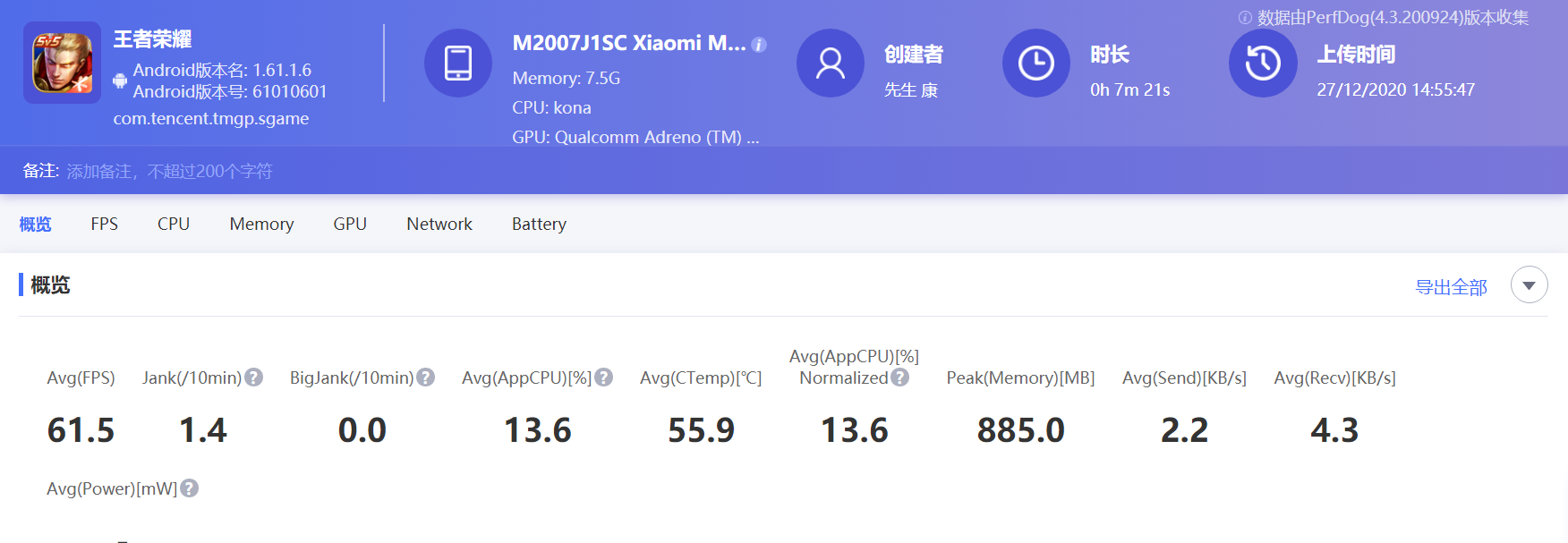Show help for Avg(AppCPU) Normalized metric
Viewport: 1568px width, 543px height.
(x=900, y=378)
